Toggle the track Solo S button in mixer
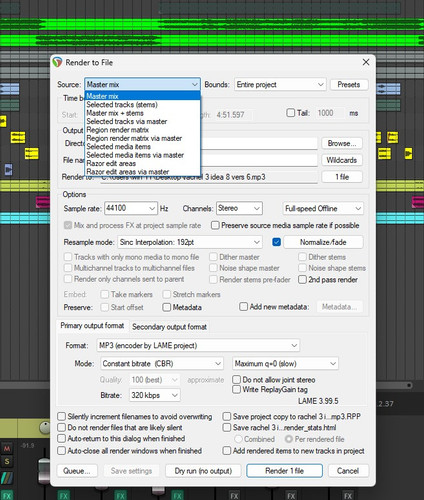This screenshot has width=424, height=500. (x=7, y=461)
